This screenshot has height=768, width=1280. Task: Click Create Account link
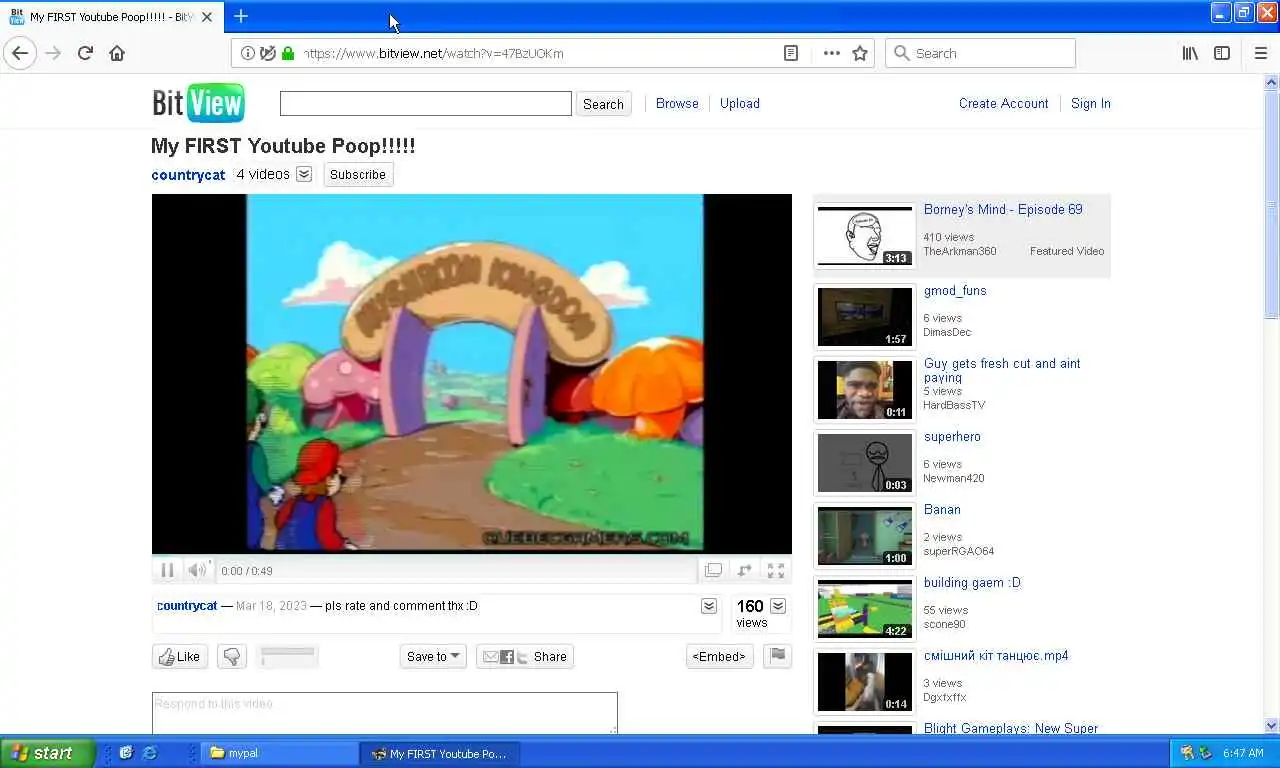click(1003, 103)
